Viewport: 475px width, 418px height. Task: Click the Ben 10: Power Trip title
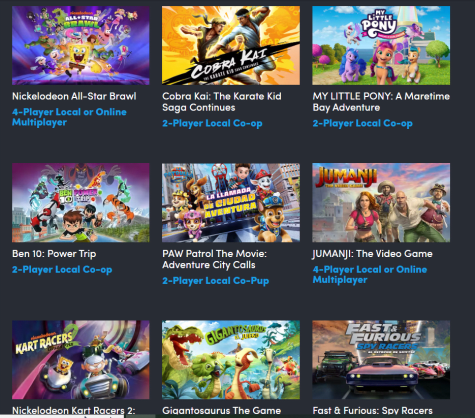click(54, 254)
